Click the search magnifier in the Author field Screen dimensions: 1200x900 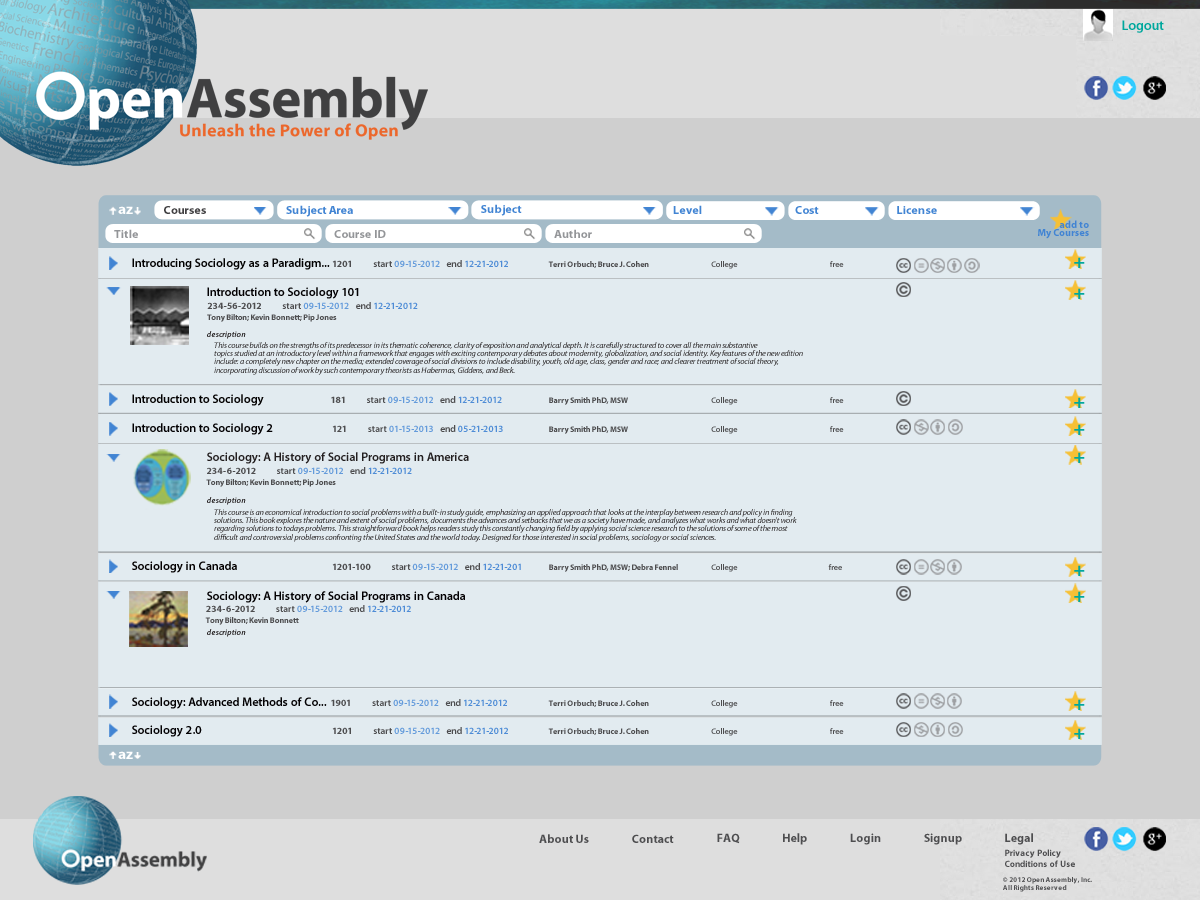click(750, 233)
